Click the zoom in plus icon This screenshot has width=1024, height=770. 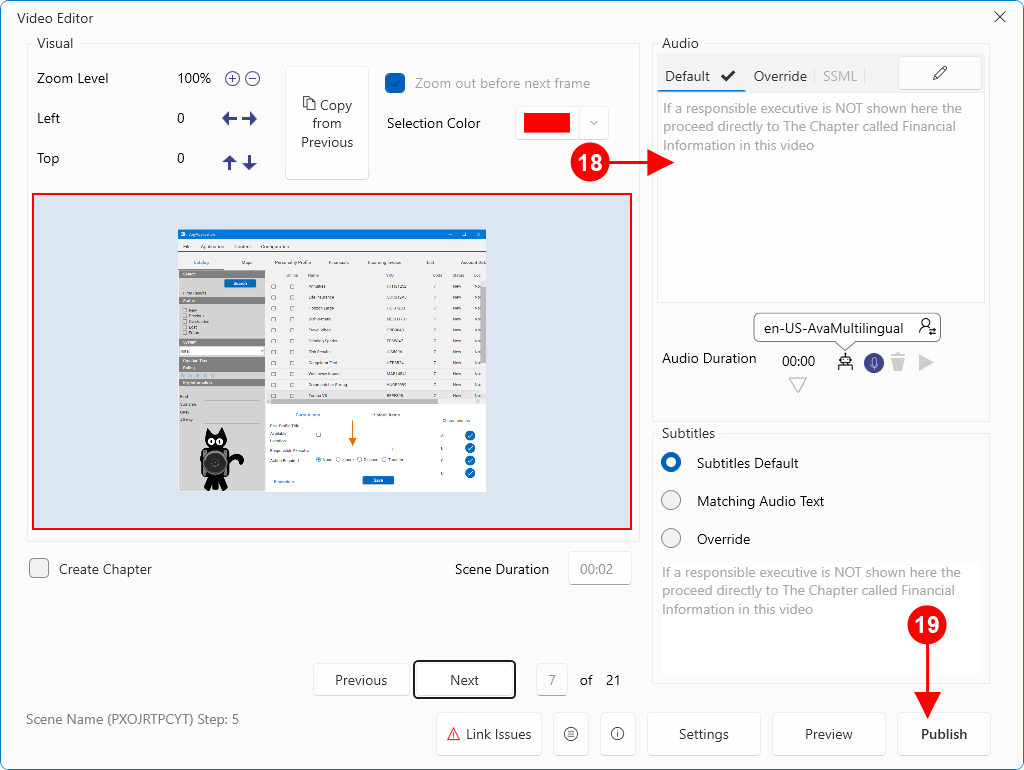(232, 79)
